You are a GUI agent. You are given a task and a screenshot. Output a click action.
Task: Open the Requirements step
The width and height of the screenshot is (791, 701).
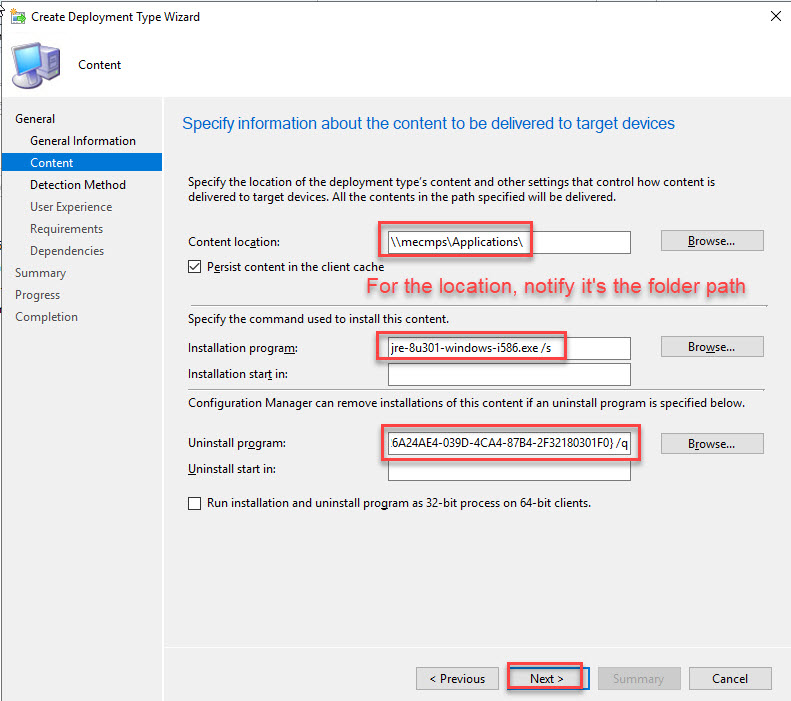pos(66,229)
